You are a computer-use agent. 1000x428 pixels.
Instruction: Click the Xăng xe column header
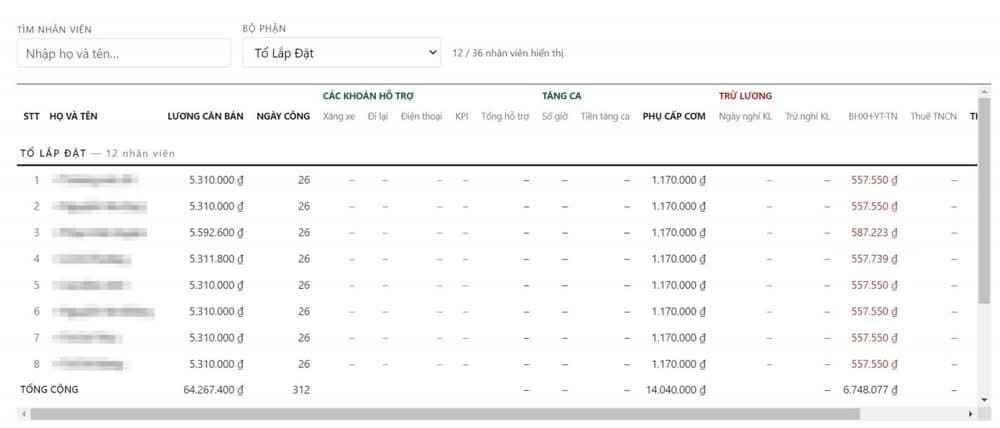tap(339, 117)
